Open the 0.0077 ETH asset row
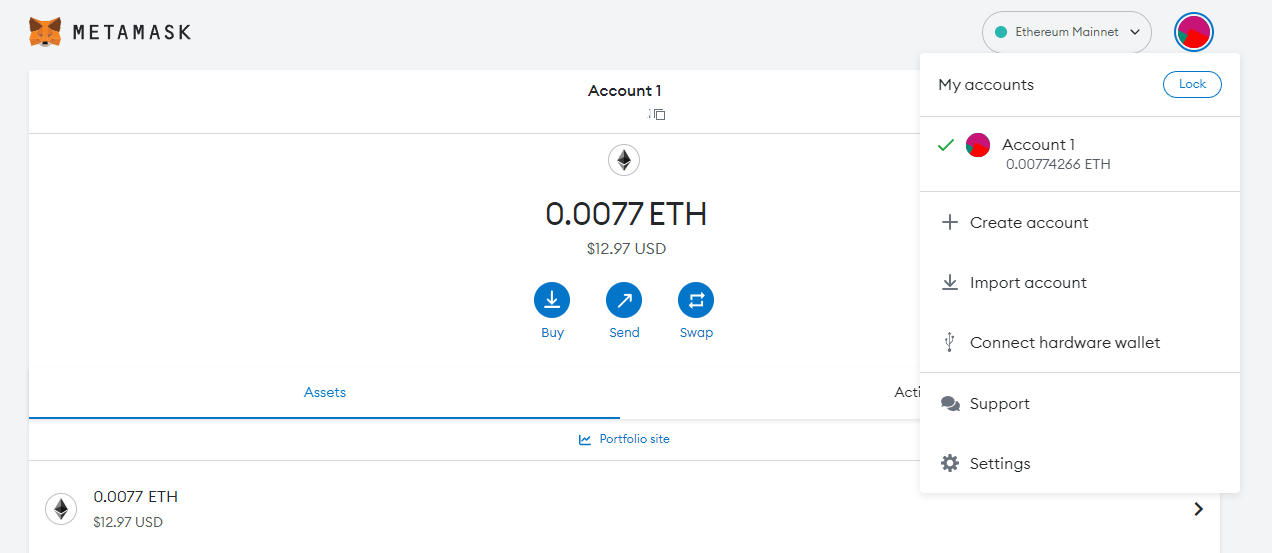The image size is (1272, 553). (624, 509)
